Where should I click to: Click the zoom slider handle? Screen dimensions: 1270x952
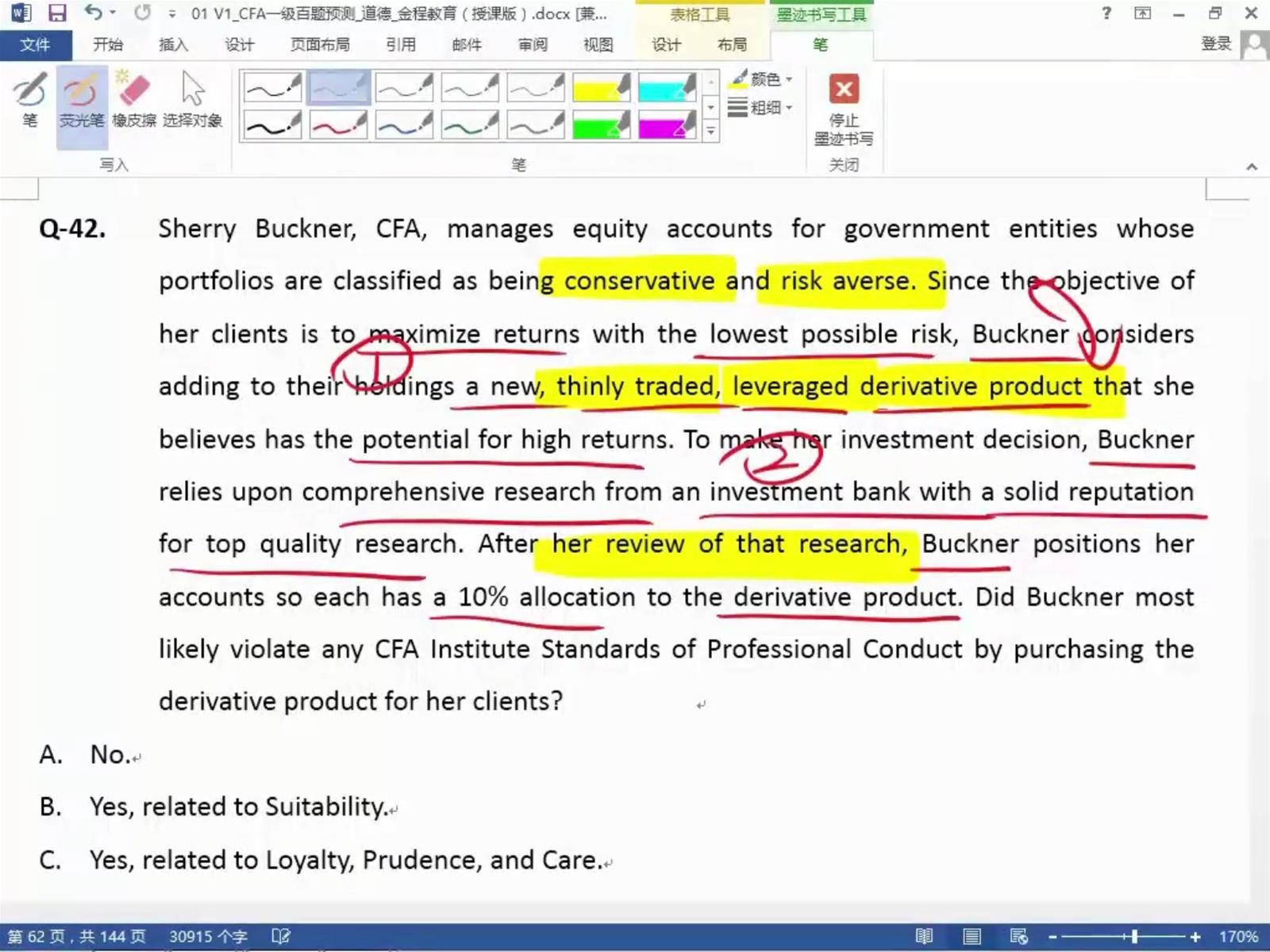click(x=1135, y=937)
